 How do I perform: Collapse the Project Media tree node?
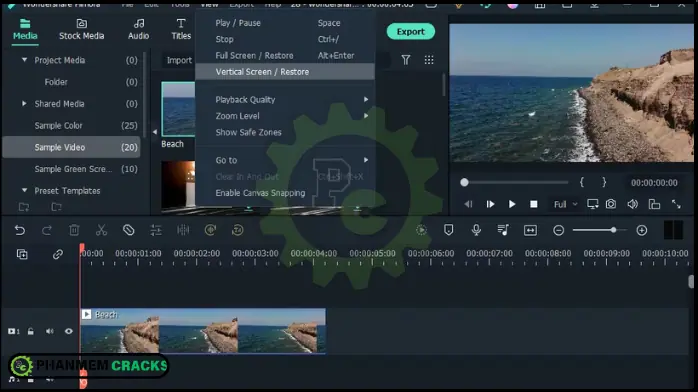(24, 60)
